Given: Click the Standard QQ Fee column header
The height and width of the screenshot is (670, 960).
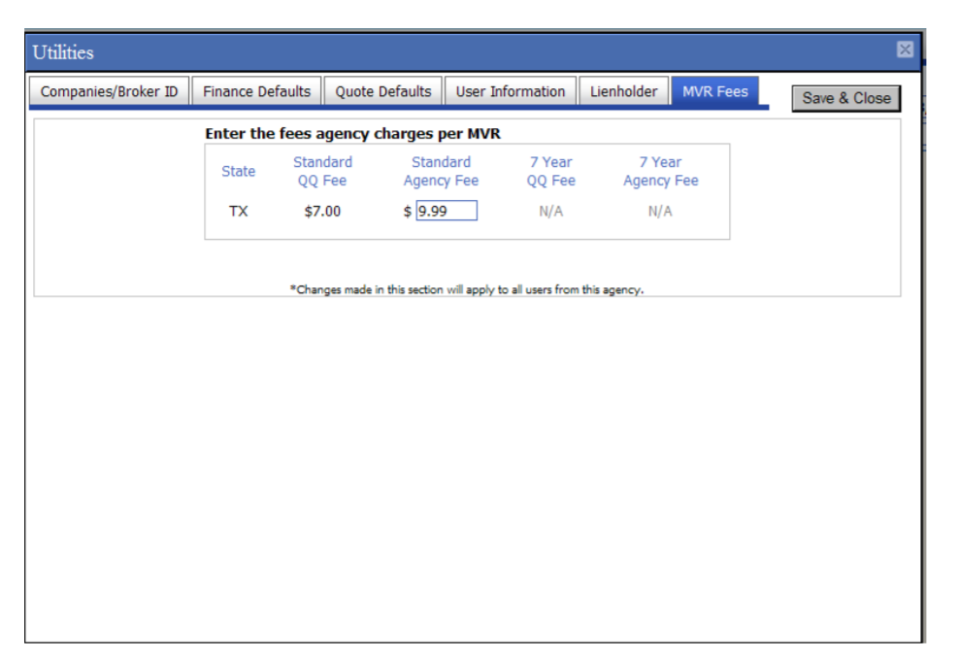Looking at the screenshot, I should (322, 171).
